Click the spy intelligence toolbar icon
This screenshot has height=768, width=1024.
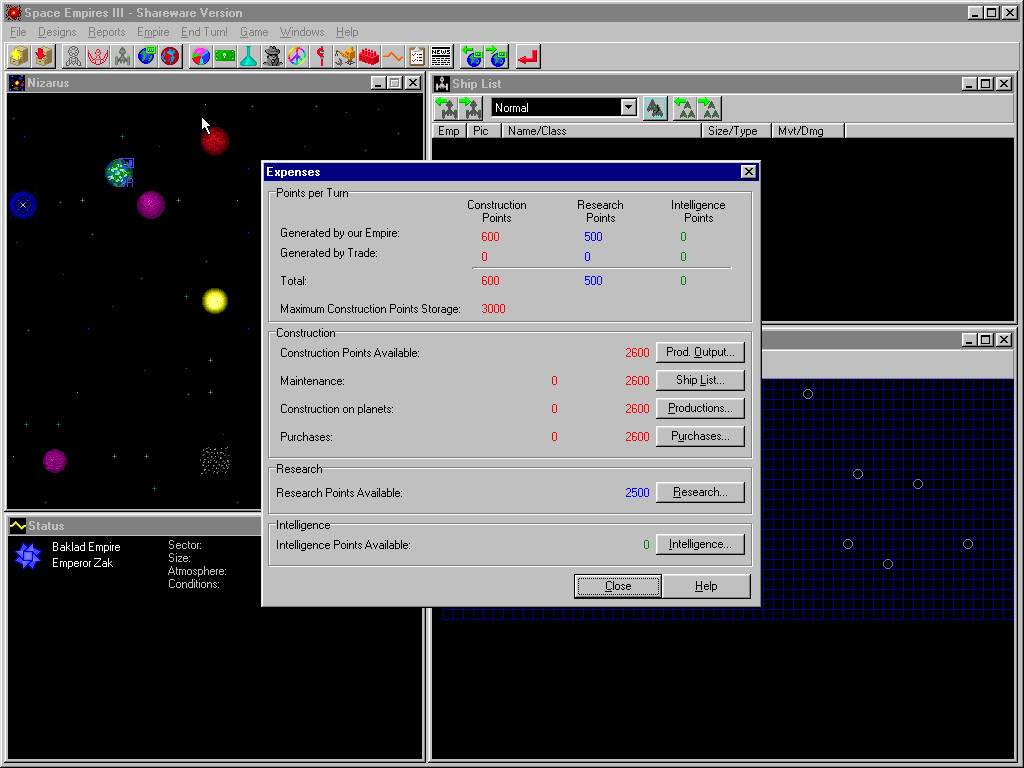273,56
